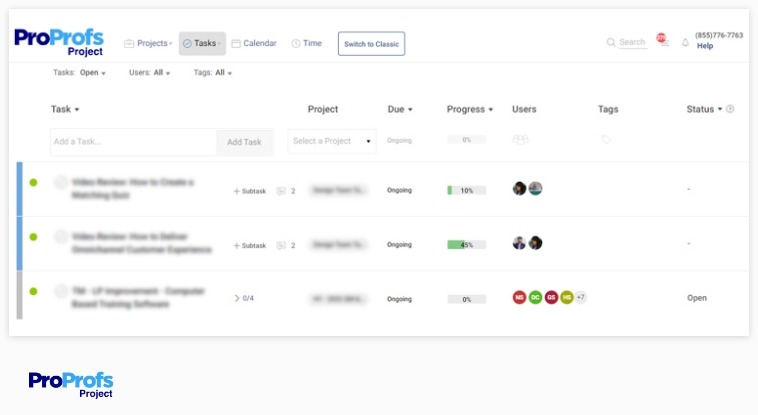Viewport: 758px width, 415px height.
Task: Click the DC user avatar
Action: click(535, 297)
